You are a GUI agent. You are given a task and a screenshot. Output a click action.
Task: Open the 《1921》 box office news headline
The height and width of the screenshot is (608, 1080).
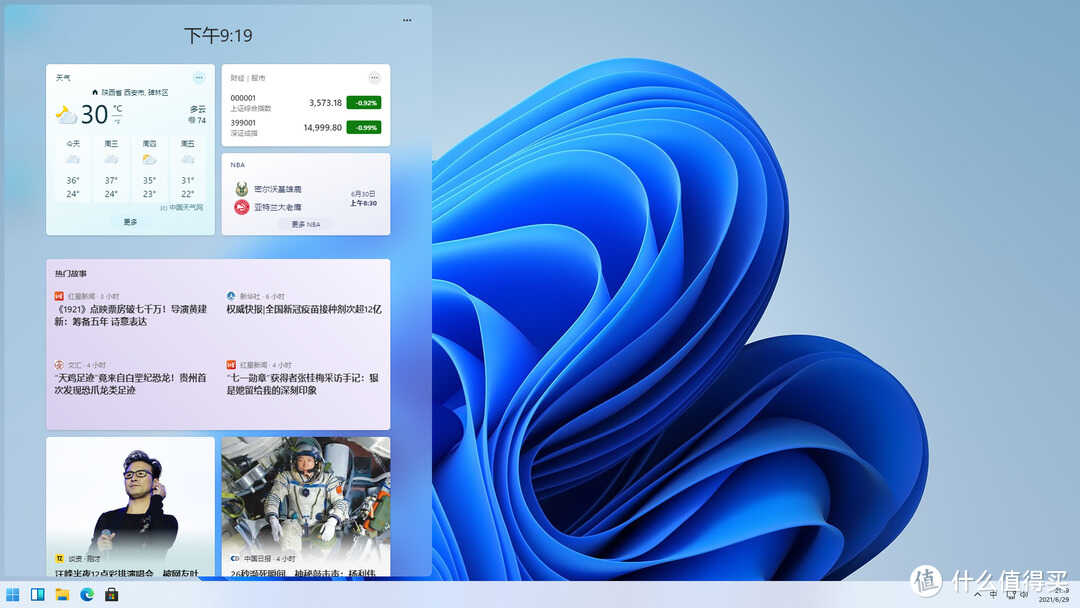tap(130, 315)
